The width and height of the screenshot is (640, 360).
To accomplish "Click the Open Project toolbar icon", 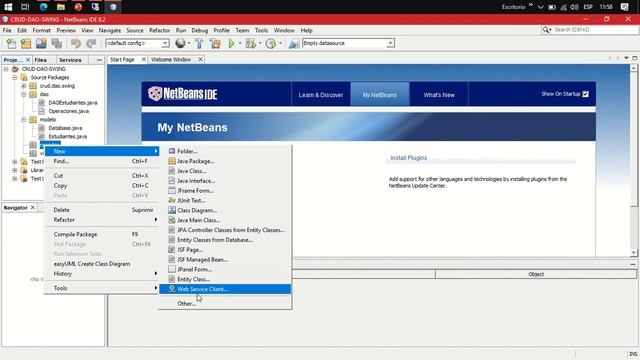I will click(41, 43).
